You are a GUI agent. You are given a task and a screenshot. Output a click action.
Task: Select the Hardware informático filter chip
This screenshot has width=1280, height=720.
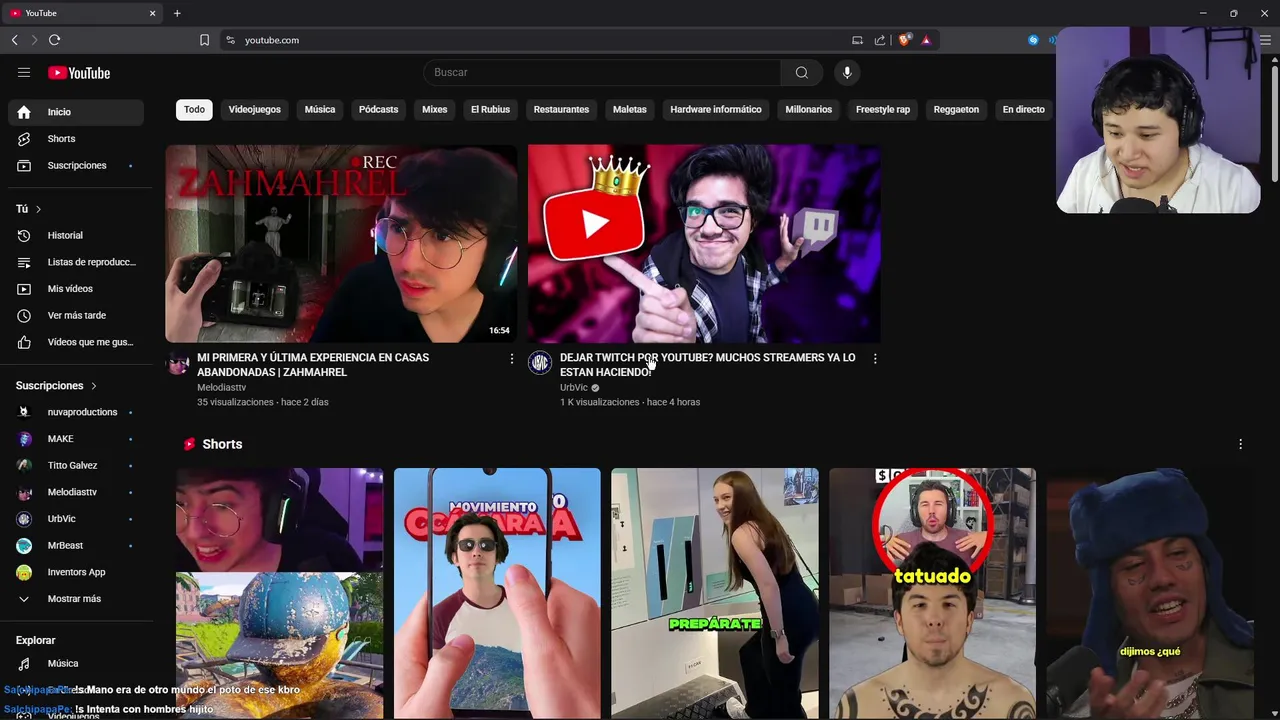coord(716,109)
